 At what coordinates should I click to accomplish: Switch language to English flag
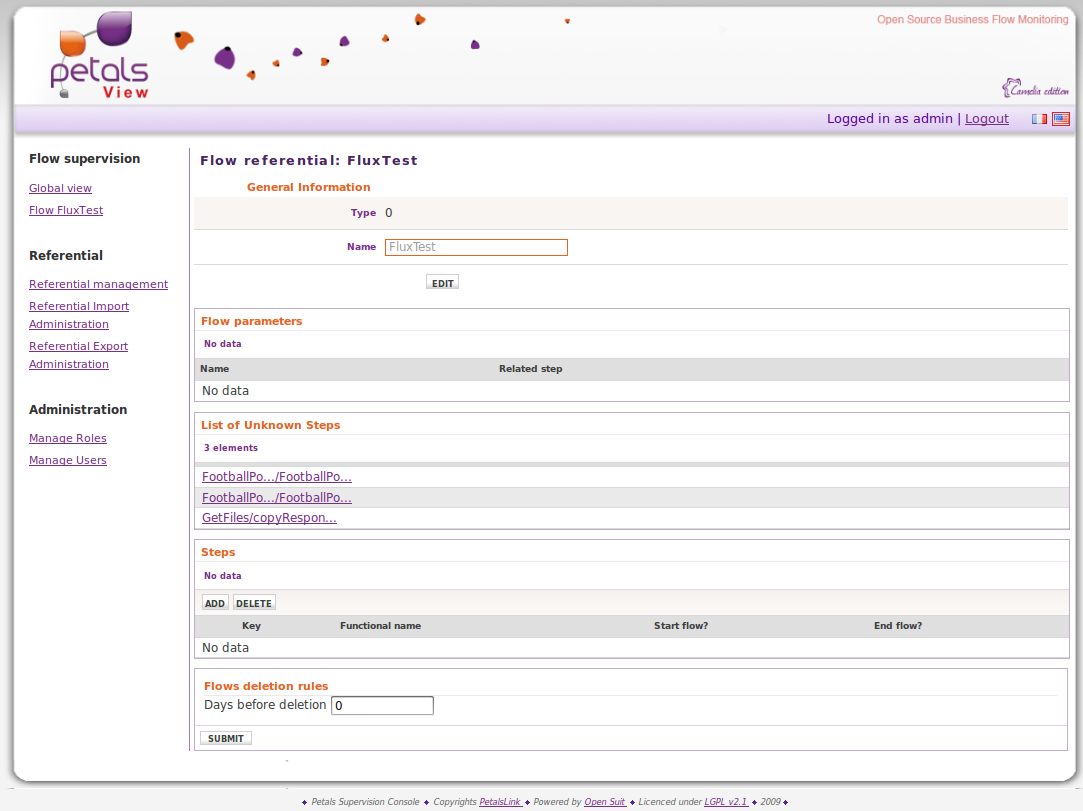pos(1060,119)
